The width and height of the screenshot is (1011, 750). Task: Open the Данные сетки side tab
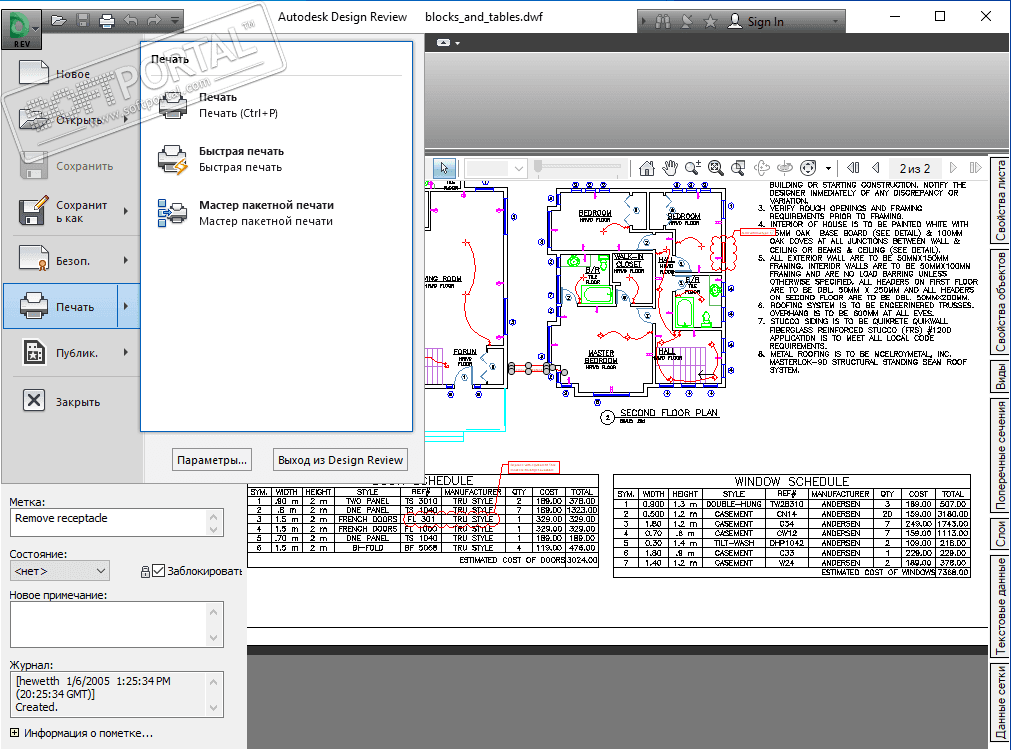1000,702
